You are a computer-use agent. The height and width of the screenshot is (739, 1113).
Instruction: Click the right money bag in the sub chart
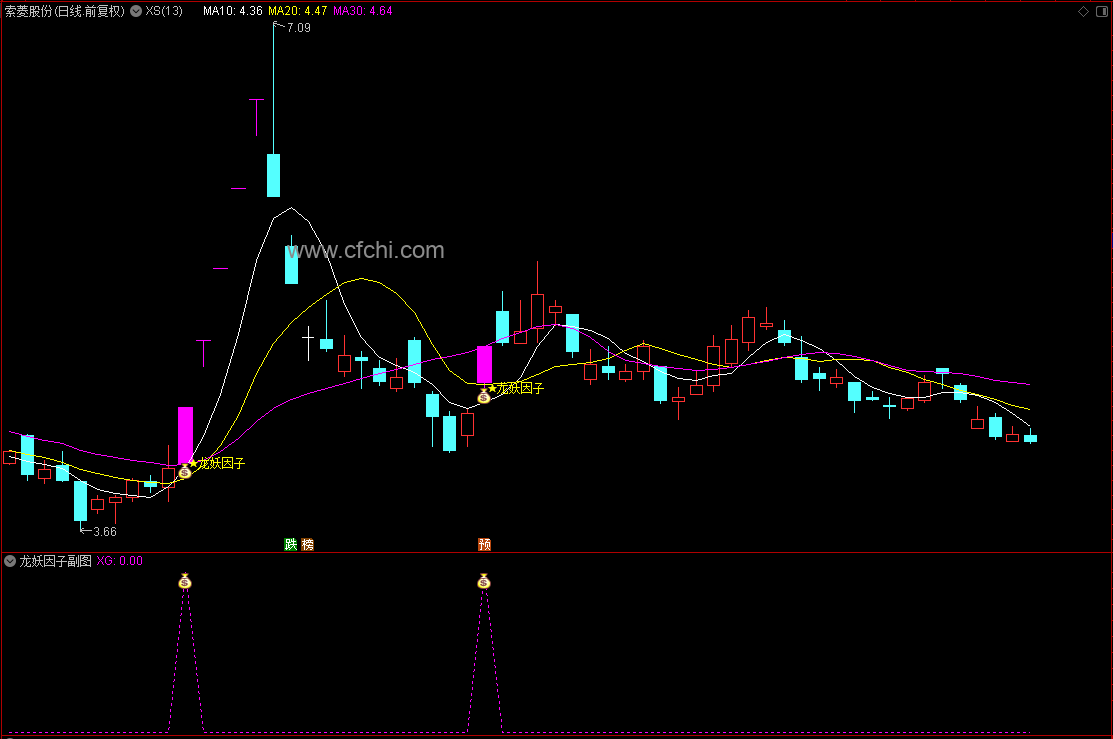point(483,581)
